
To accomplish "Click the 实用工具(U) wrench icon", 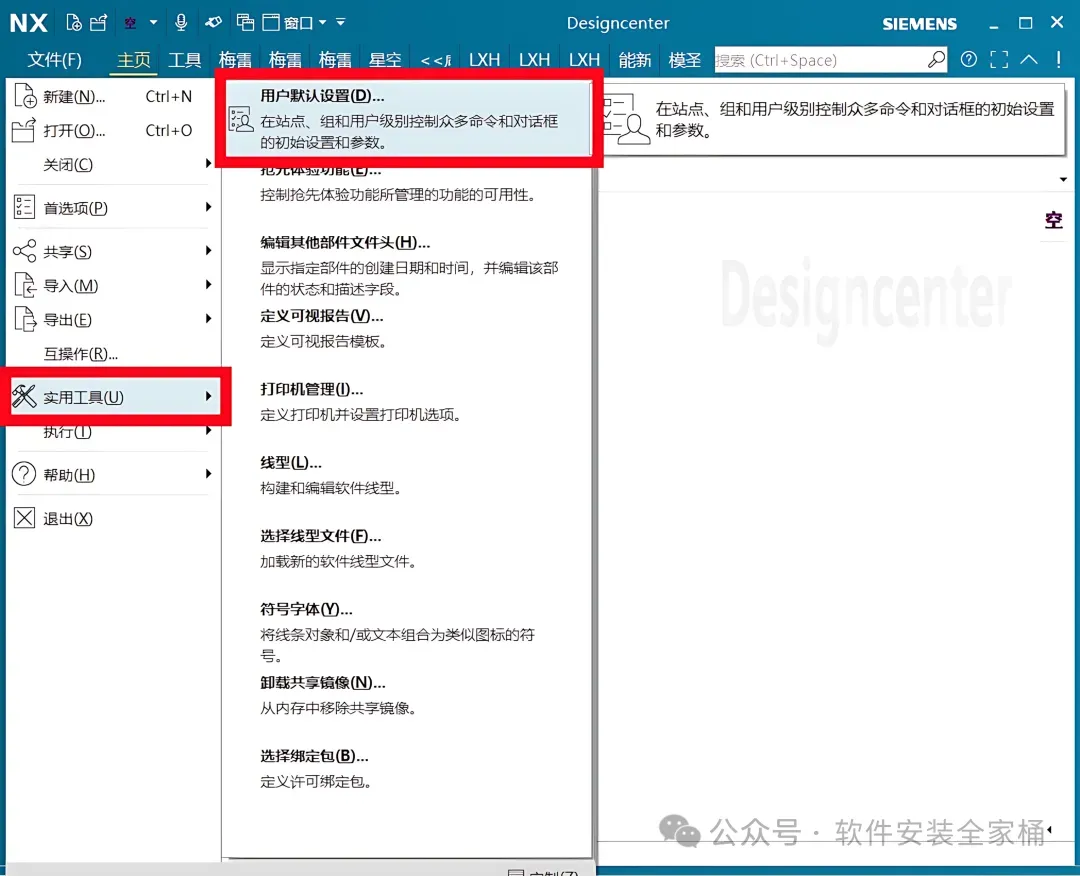I will (24, 397).
